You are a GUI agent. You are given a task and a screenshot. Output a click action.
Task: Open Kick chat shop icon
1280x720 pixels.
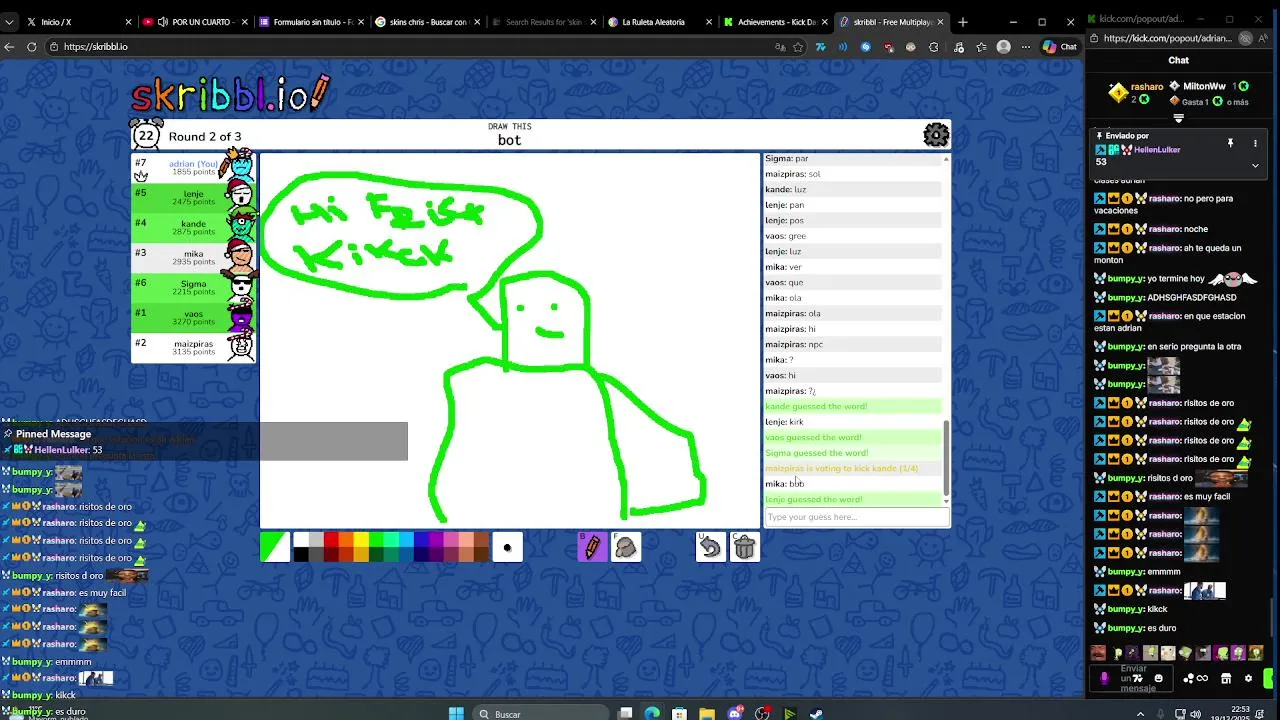coord(1226,678)
